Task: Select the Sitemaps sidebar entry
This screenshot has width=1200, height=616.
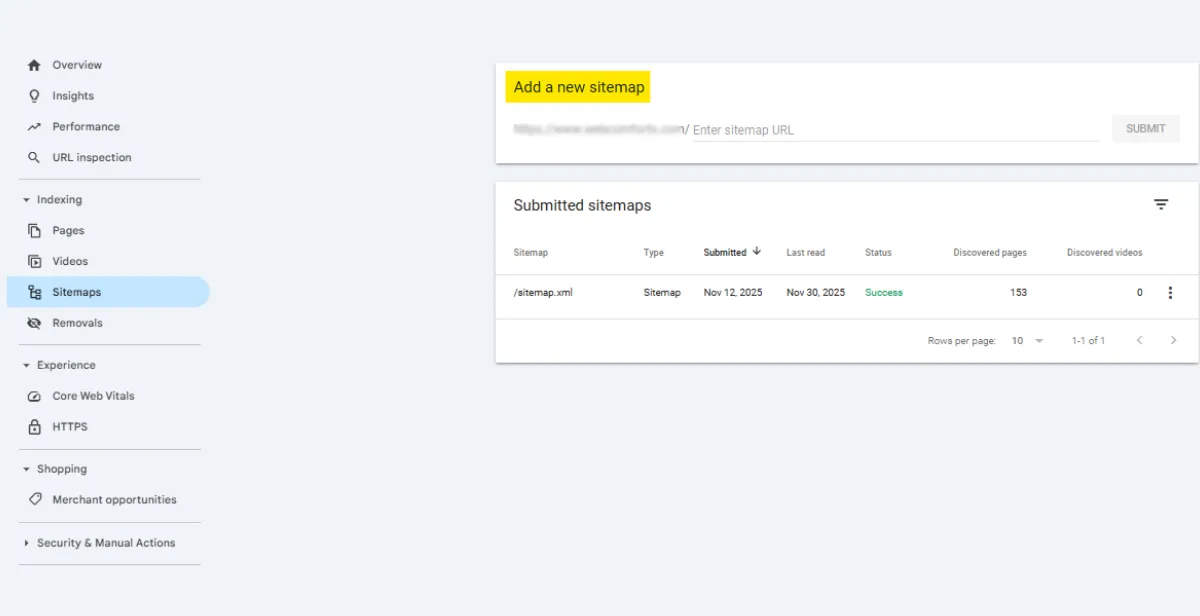Action: point(76,291)
